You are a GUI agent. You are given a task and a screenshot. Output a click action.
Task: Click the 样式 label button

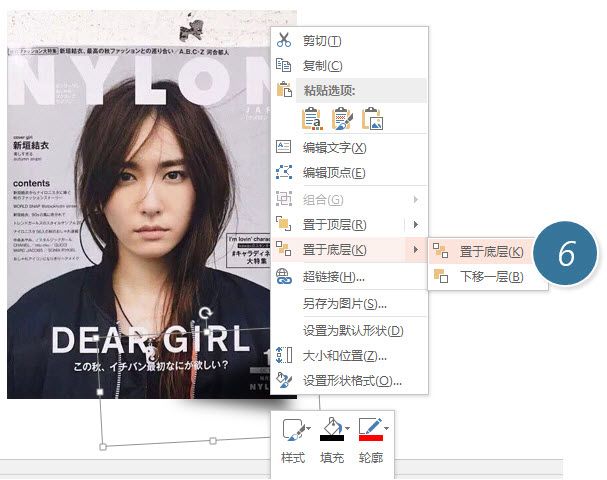293,458
